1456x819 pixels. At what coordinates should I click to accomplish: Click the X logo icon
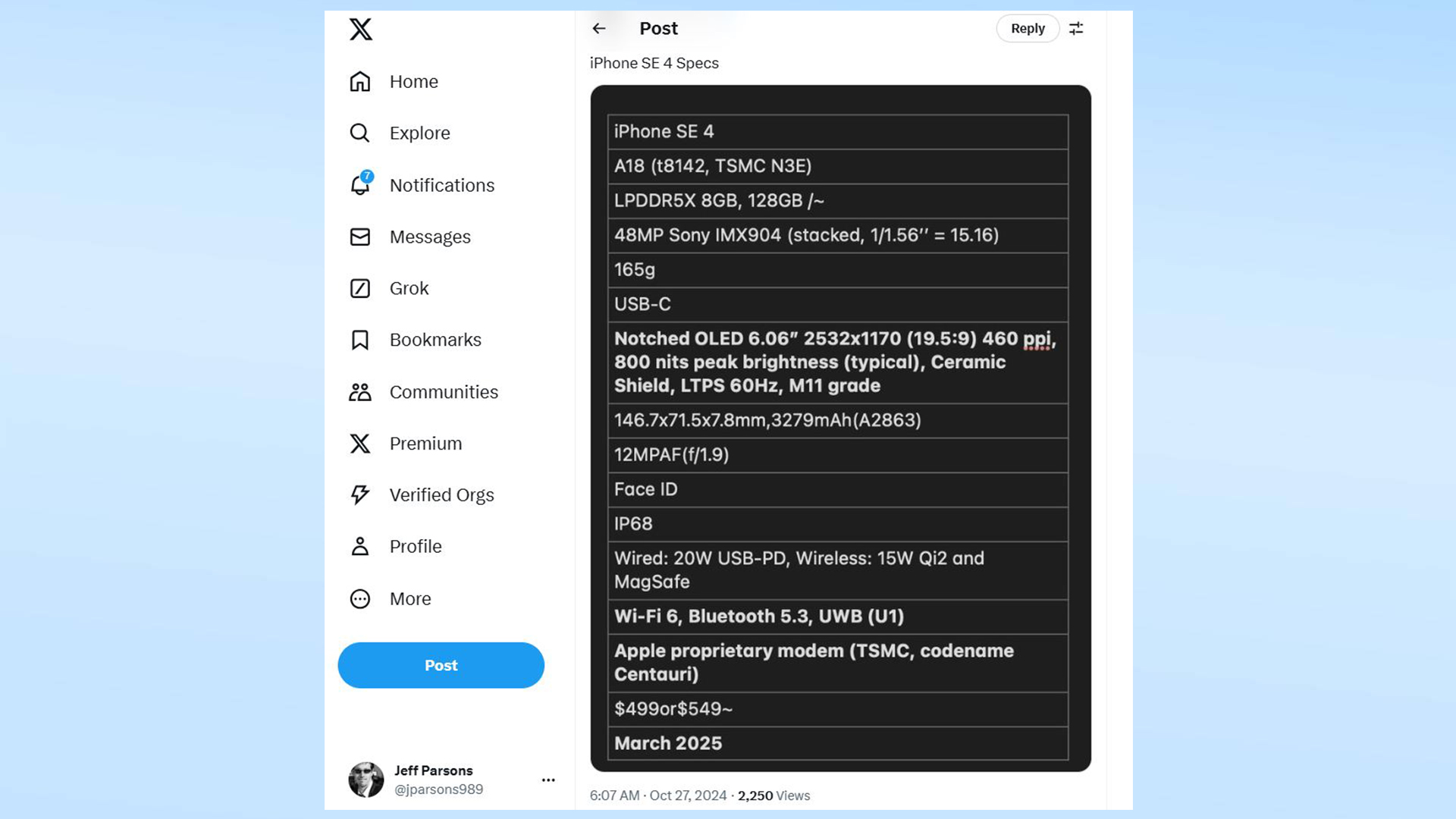click(361, 30)
